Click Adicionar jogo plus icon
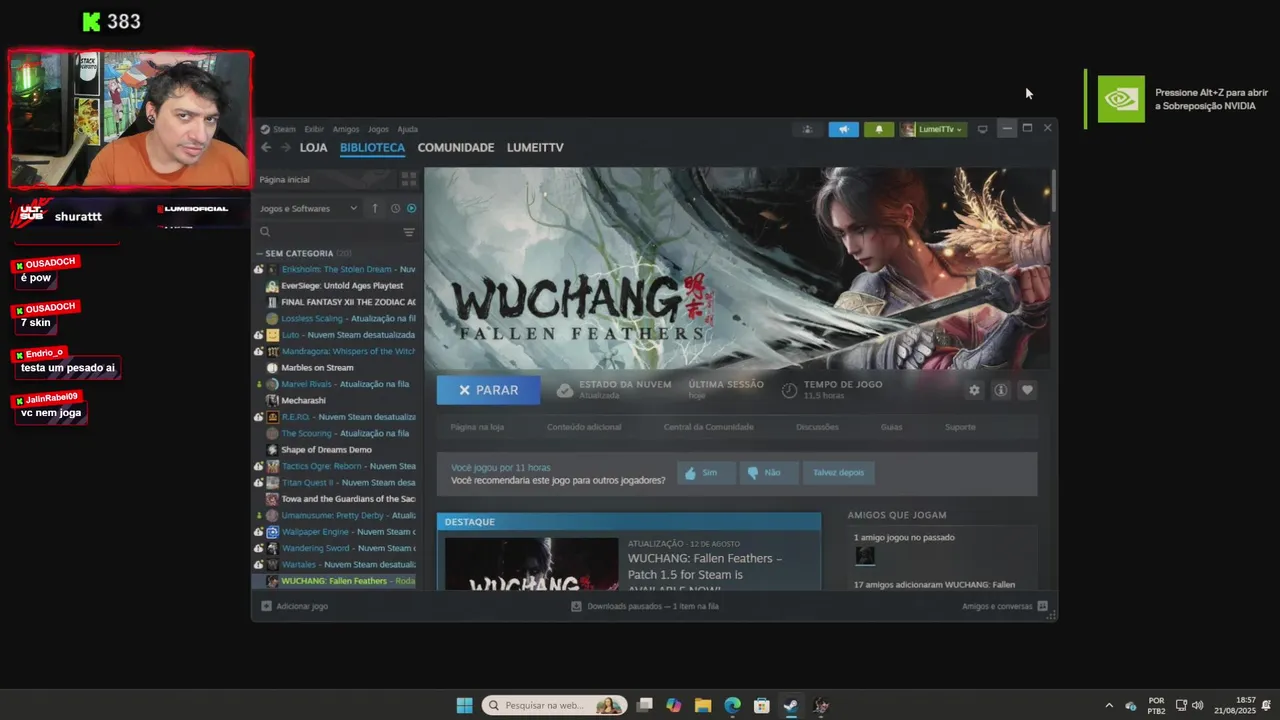Viewport: 1280px width, 720px height. coord(266,606)
